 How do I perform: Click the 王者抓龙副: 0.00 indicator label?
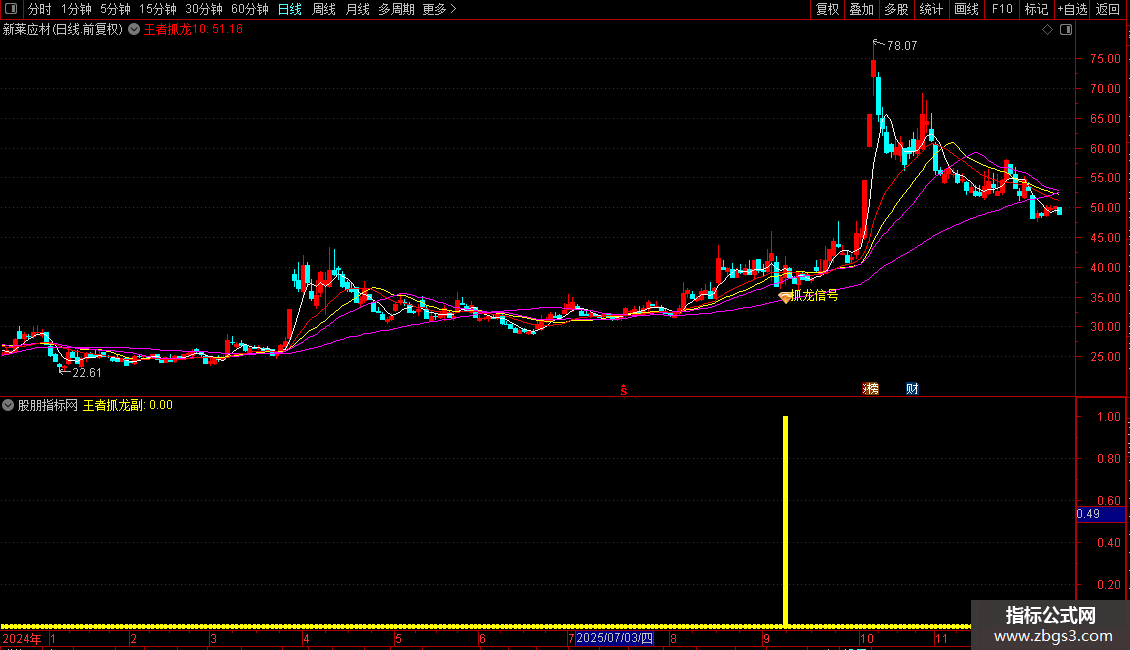click(x=128, y=405)
